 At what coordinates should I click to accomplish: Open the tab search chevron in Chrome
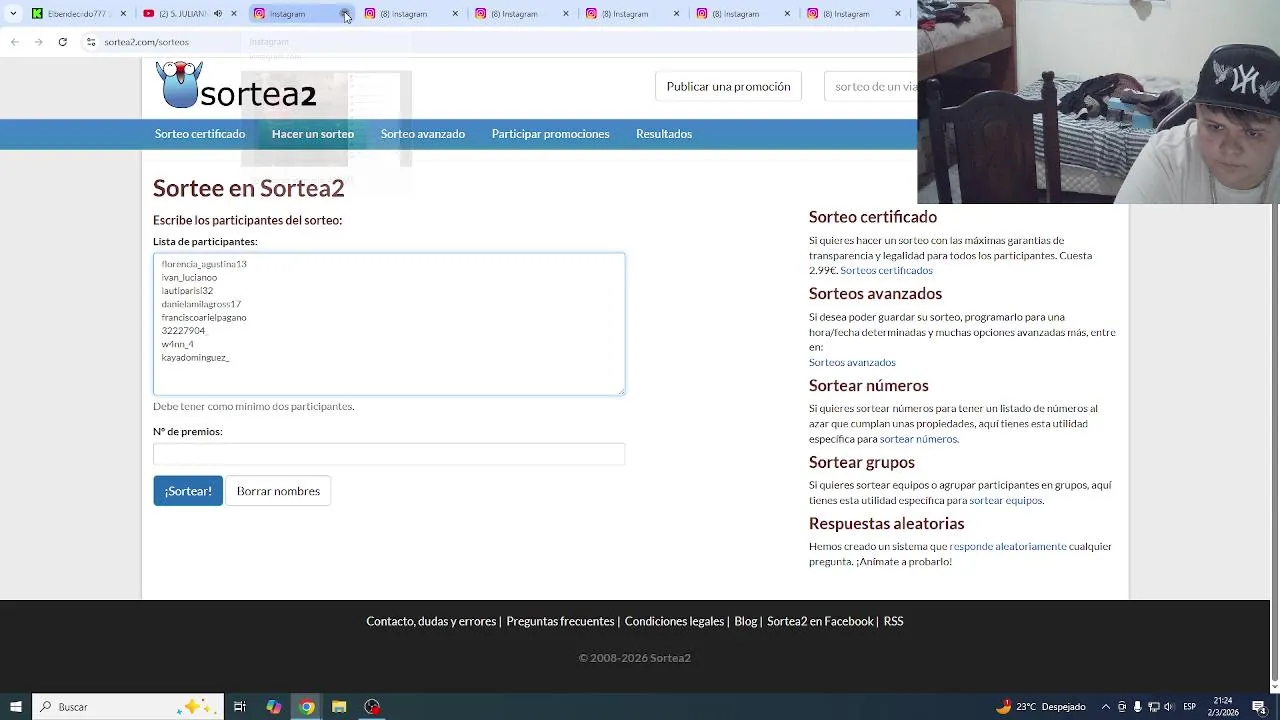pyautogui.click(x=13, y=14)
